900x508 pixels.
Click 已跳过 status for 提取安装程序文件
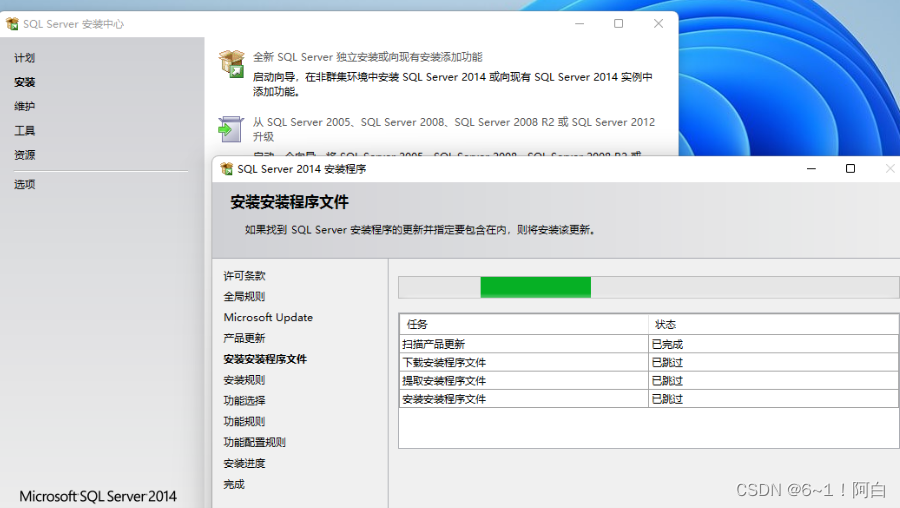click(x=774, y=381)
